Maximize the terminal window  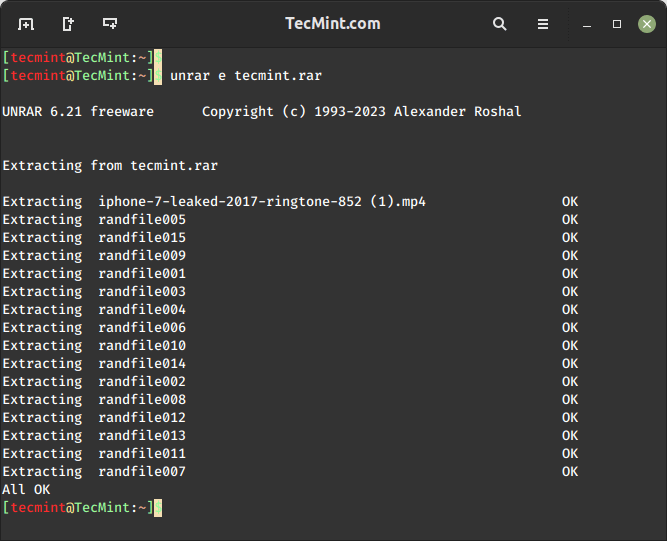tap(617, 24)
